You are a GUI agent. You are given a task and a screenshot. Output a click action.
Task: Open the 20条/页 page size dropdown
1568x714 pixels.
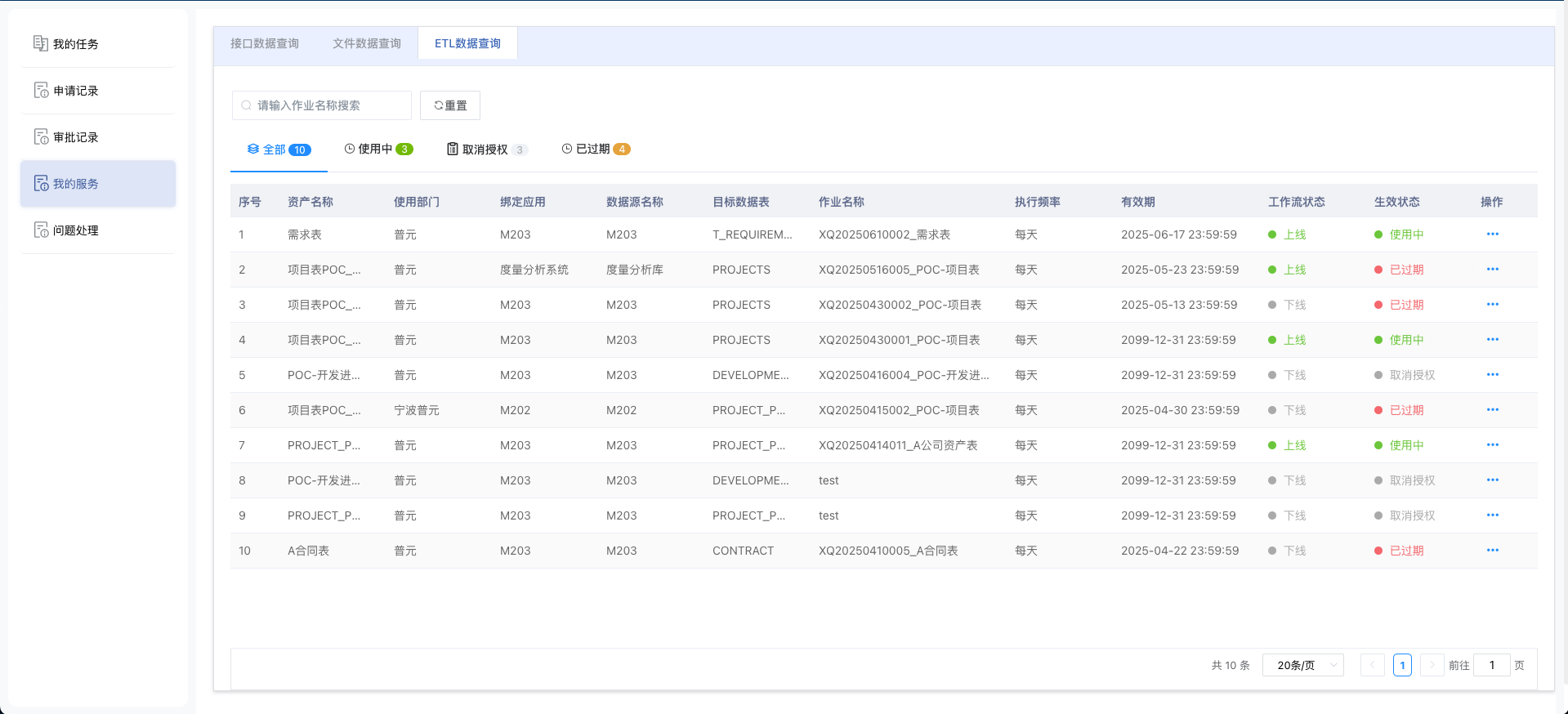click(x=1302, y=665)
